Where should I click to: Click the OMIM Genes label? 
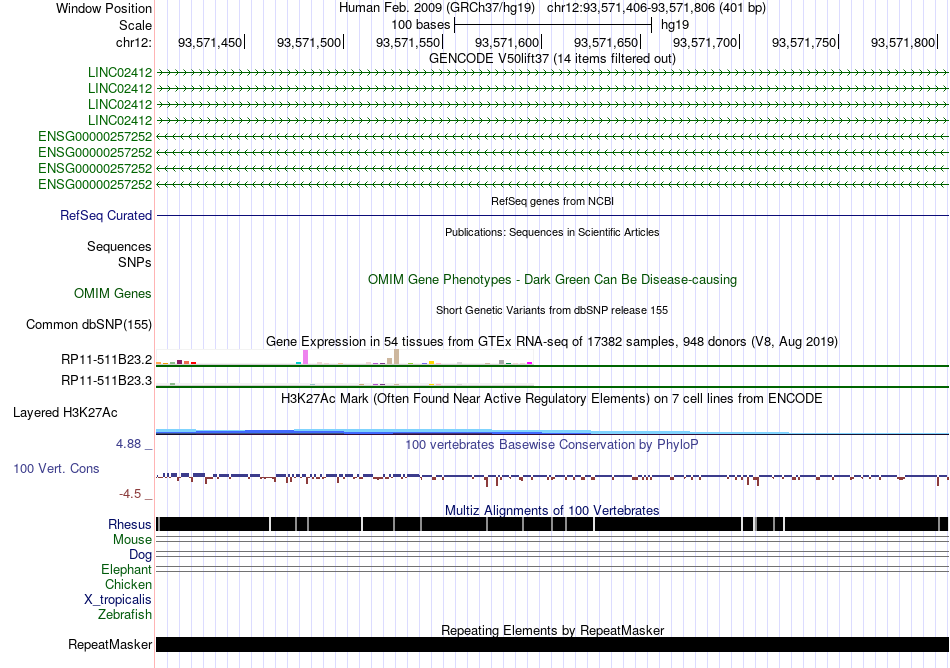point(113,294)
